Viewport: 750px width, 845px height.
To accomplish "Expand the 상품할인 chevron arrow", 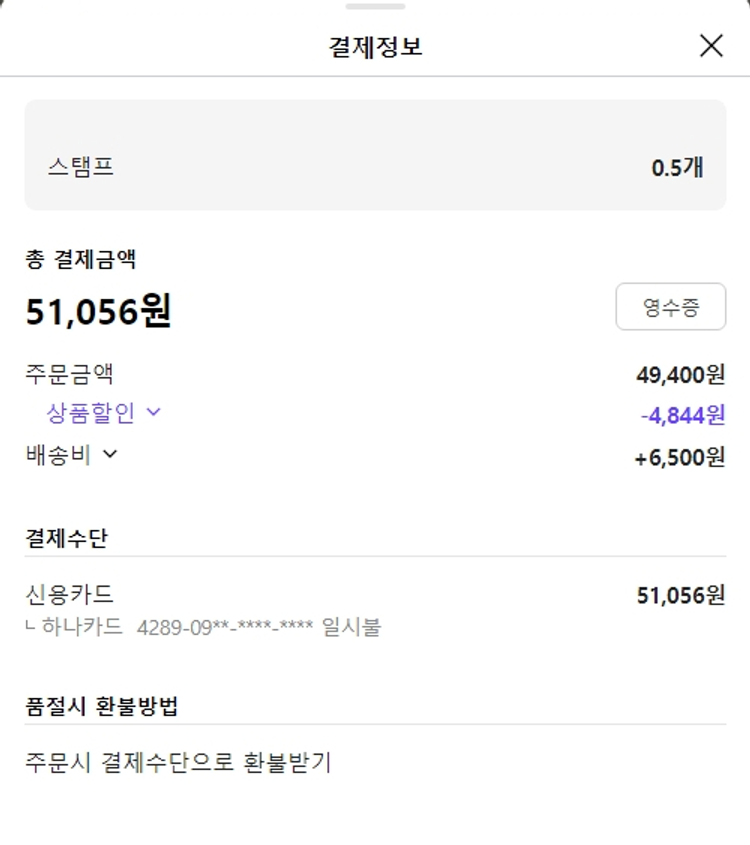I will pos(153,412).
